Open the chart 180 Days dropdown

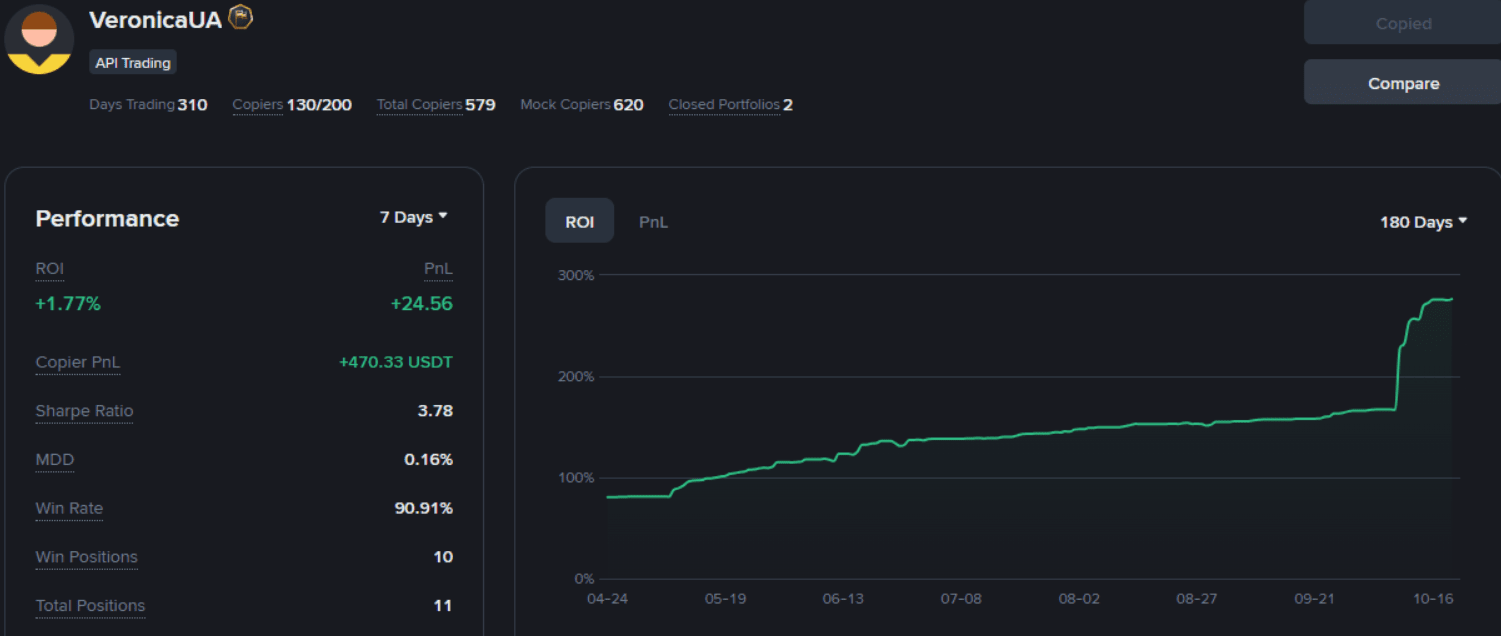click(1422, 222)
